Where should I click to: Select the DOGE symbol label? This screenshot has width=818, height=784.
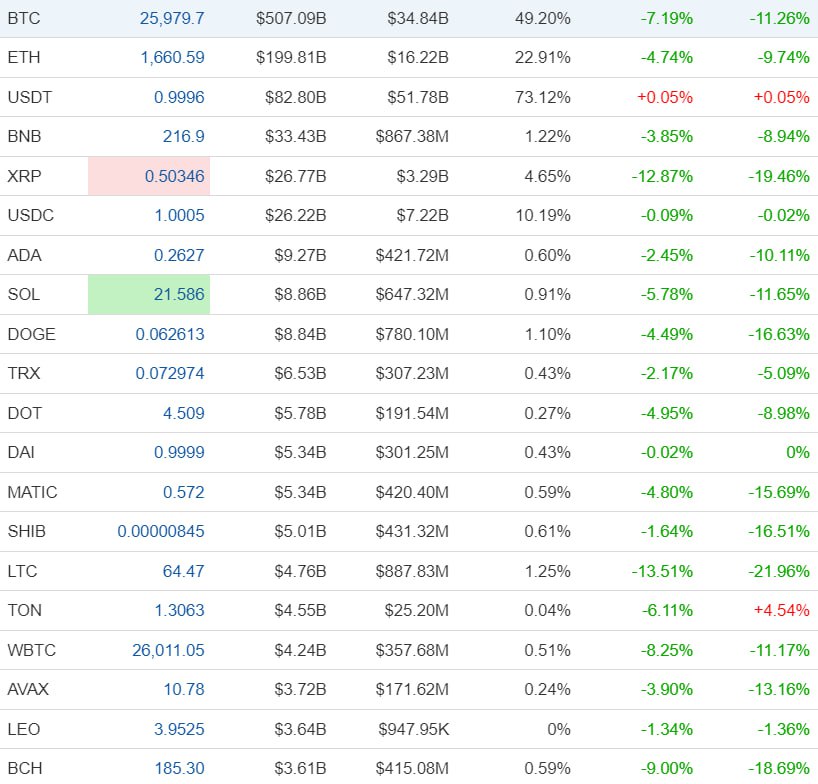(x=31, y=334)
